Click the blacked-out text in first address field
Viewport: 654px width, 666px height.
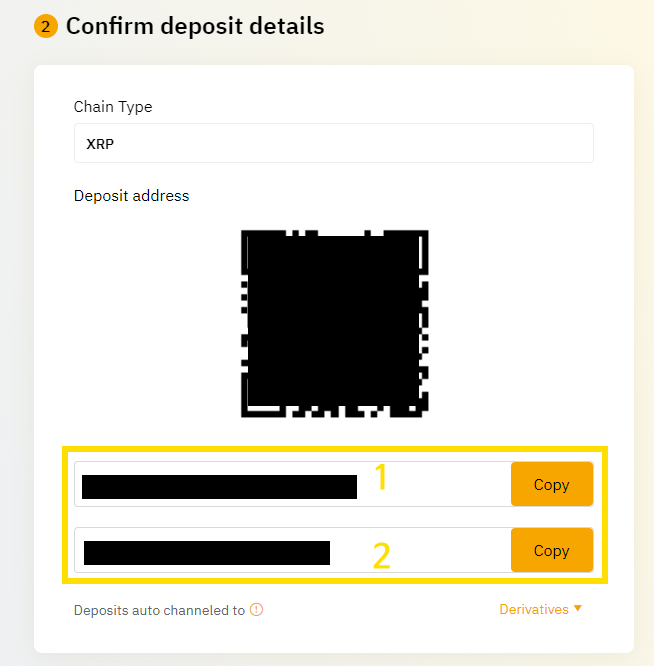tap(219, 487)
